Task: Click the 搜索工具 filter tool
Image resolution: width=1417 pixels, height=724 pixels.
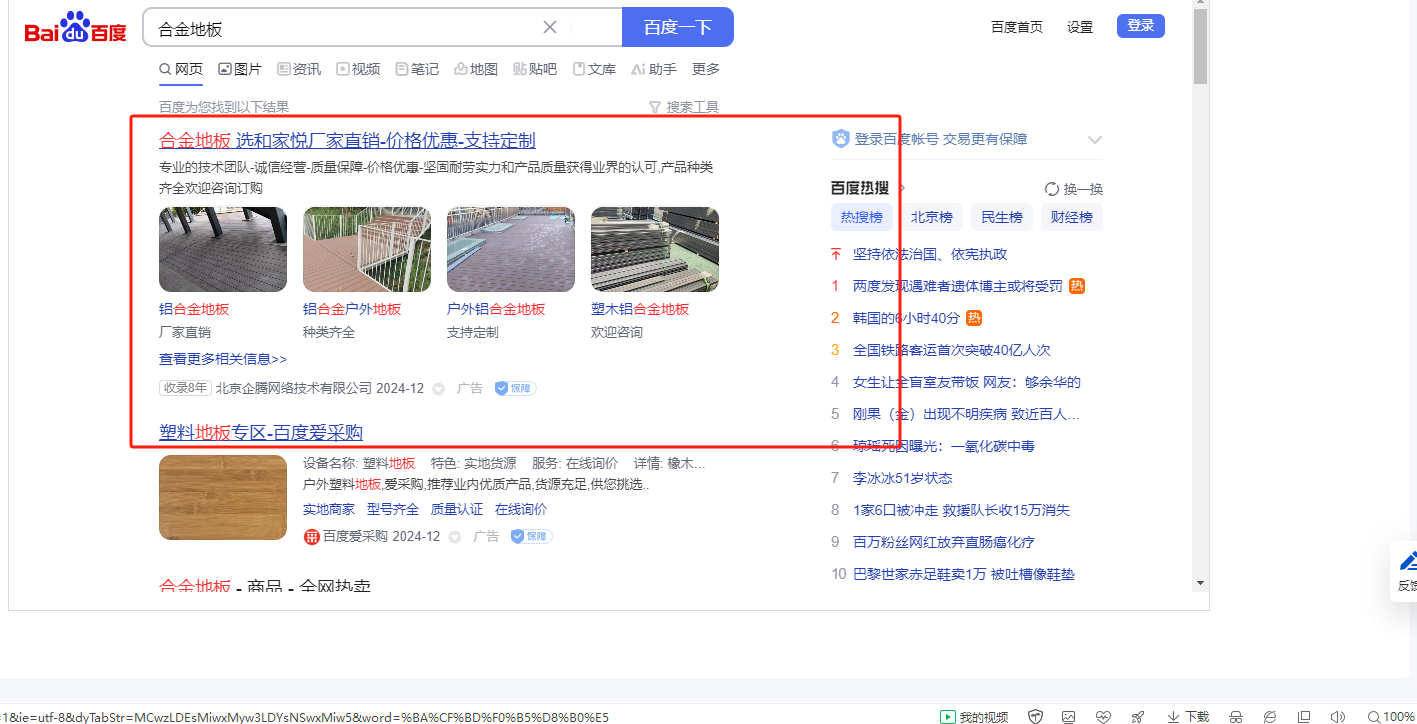Action: 684,107
